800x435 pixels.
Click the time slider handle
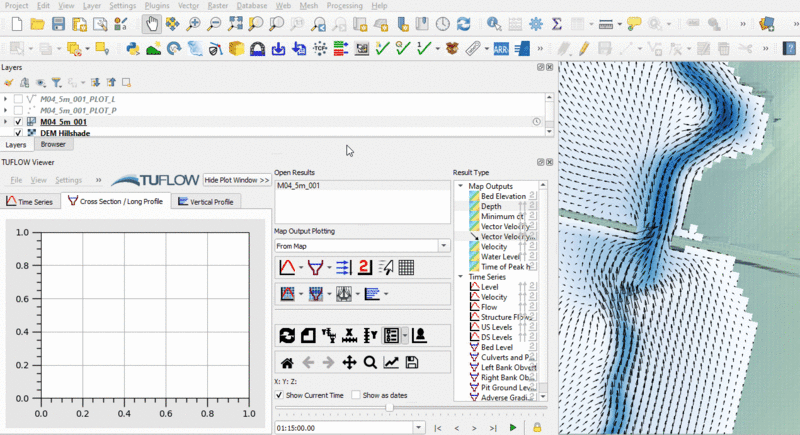pos(389,408)
